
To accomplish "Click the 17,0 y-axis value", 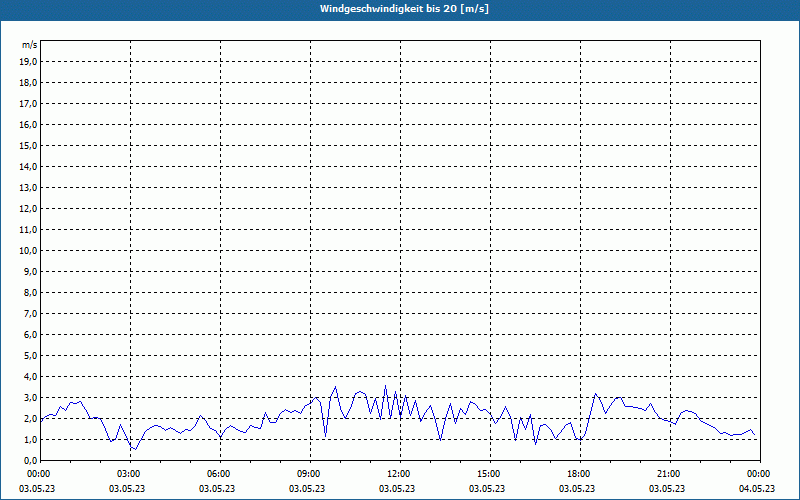I will pos(30,104).
